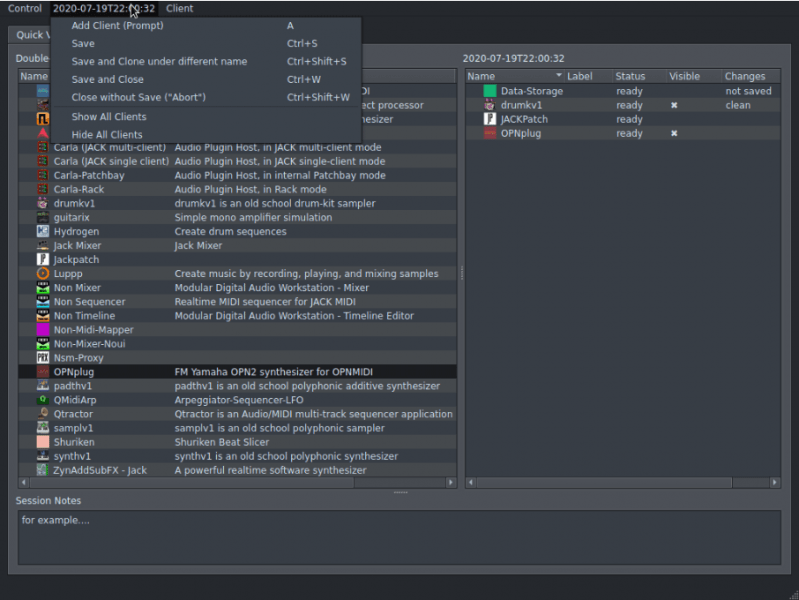Choose Add Client (Prompt) menu entry

coord(206,25)
